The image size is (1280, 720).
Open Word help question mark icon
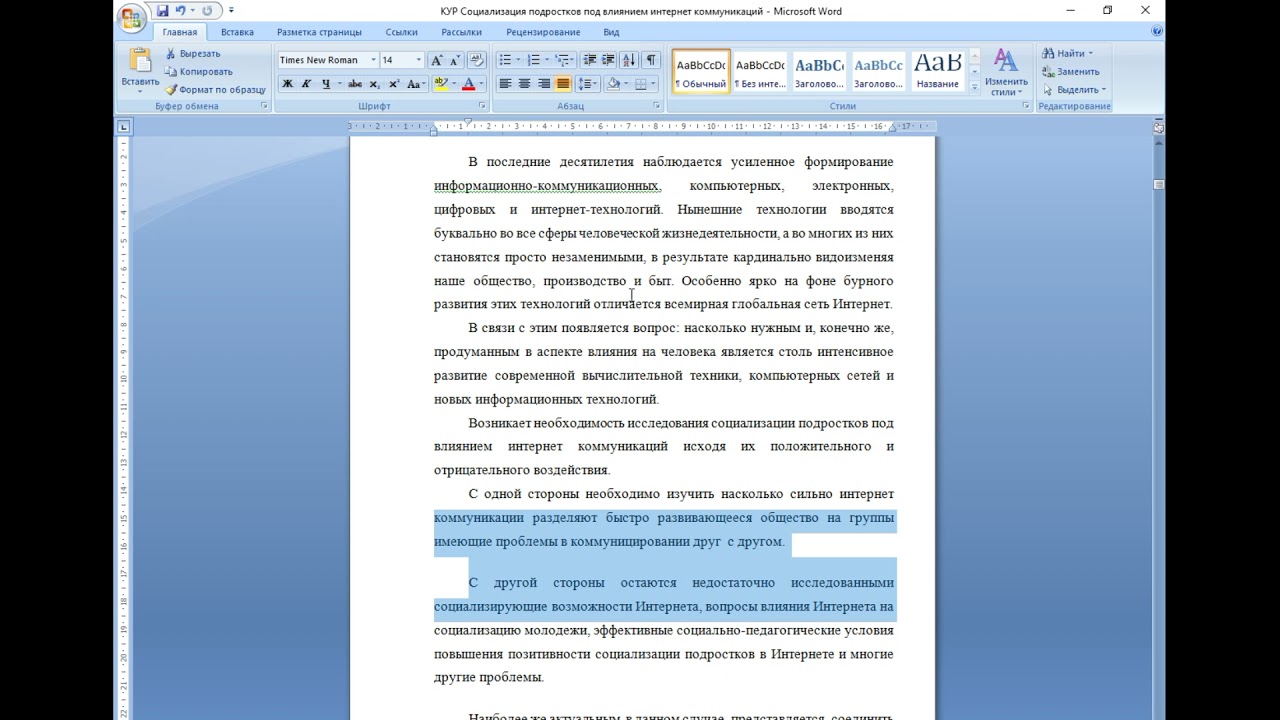[x=1157, y=32]
